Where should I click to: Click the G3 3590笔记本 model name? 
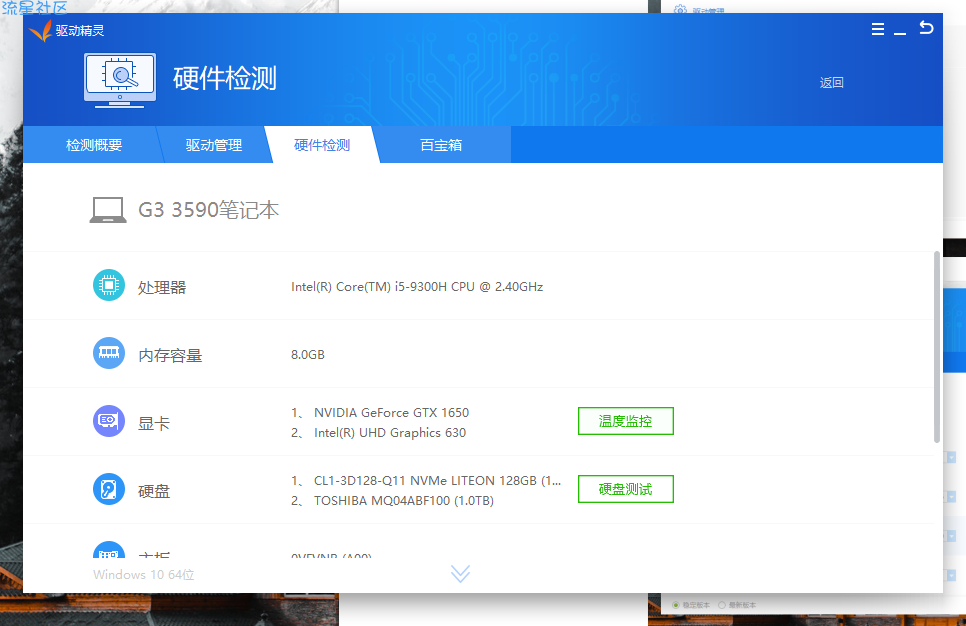pos(209,210)
